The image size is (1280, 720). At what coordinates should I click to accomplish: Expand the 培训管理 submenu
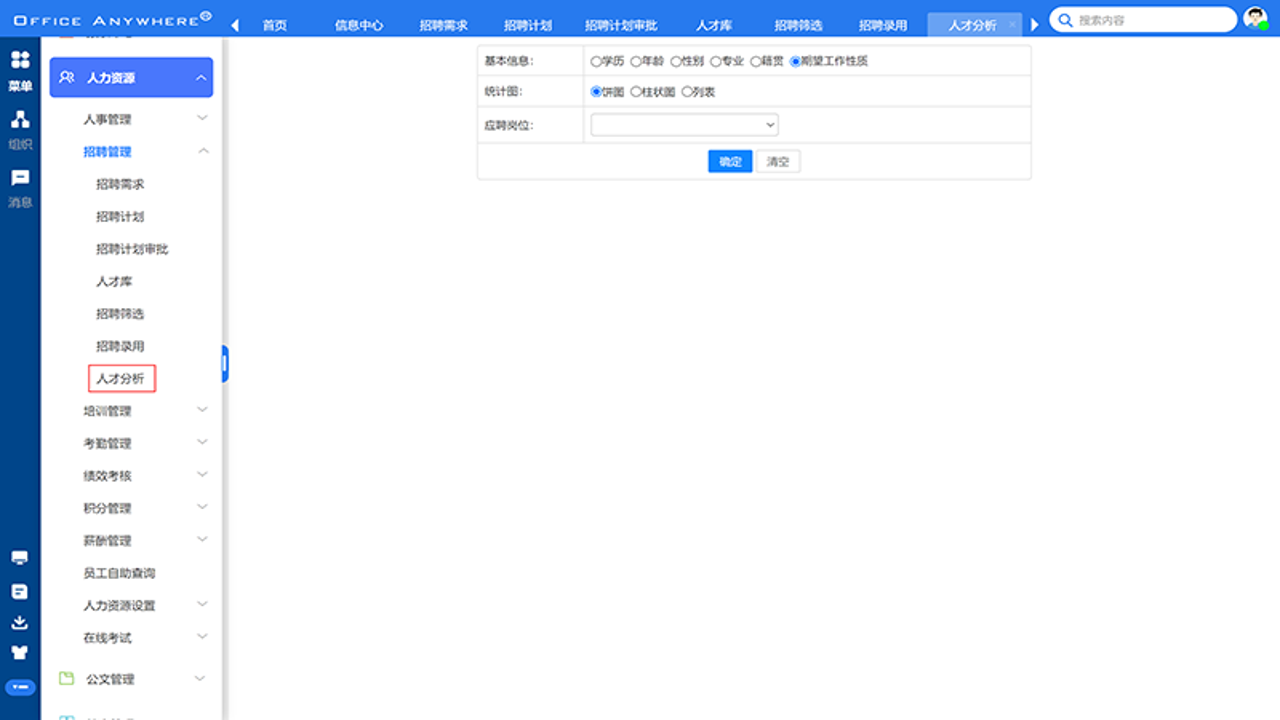[202, 410]
